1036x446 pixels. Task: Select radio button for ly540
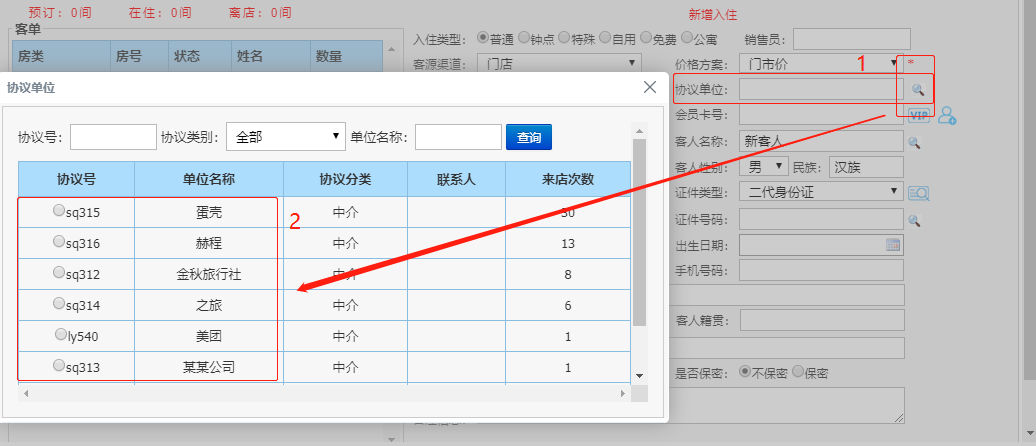coord(60,334)
